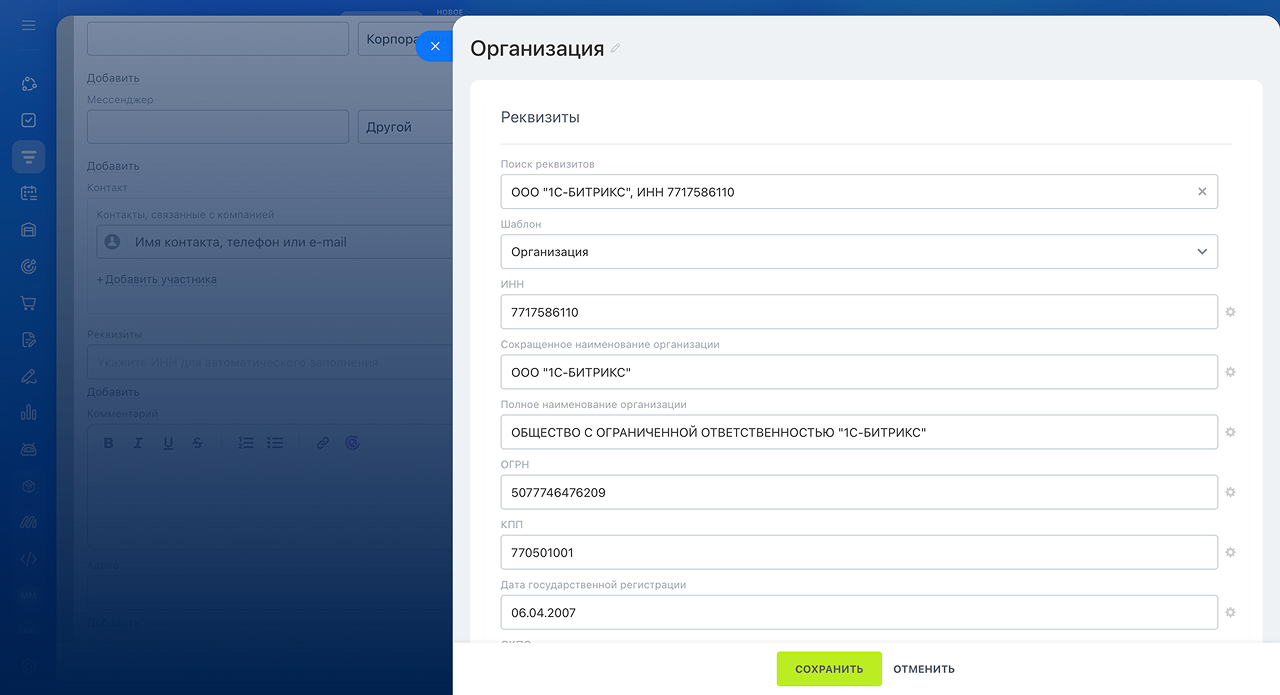Screen dimensions: 1280x695
Task: Insert a link in comment editor
Action: [x=323, y=443]
